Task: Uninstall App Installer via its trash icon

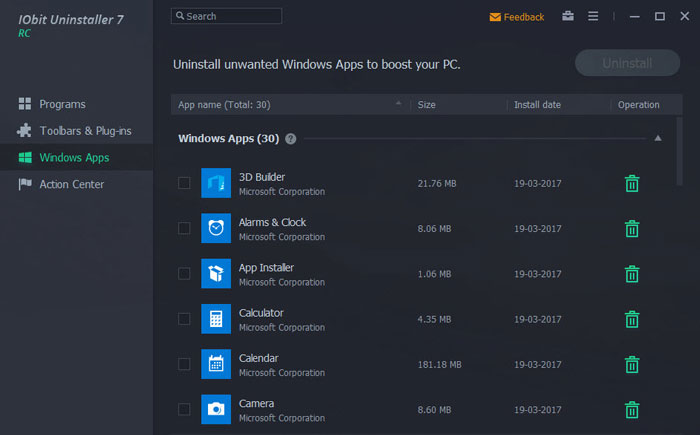Action: click(632, 274)
